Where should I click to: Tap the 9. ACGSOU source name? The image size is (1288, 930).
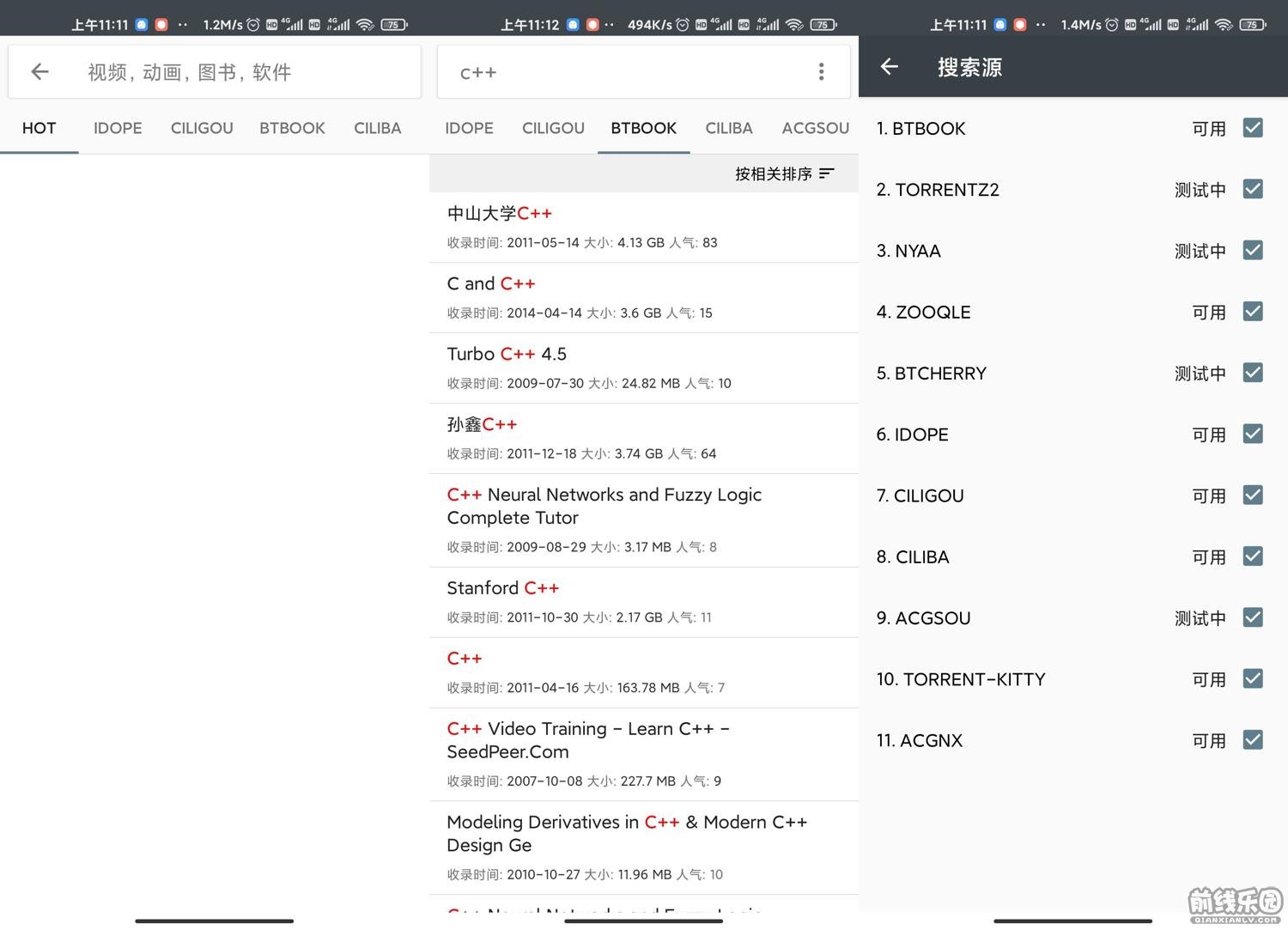click(x=923, y=618)
